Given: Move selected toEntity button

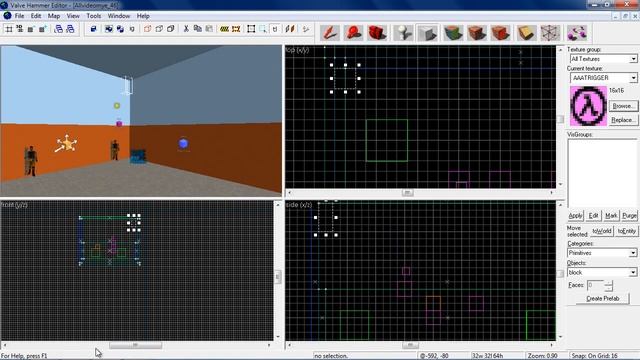Looking at the screenshot, I should click(x=626, y=231).
